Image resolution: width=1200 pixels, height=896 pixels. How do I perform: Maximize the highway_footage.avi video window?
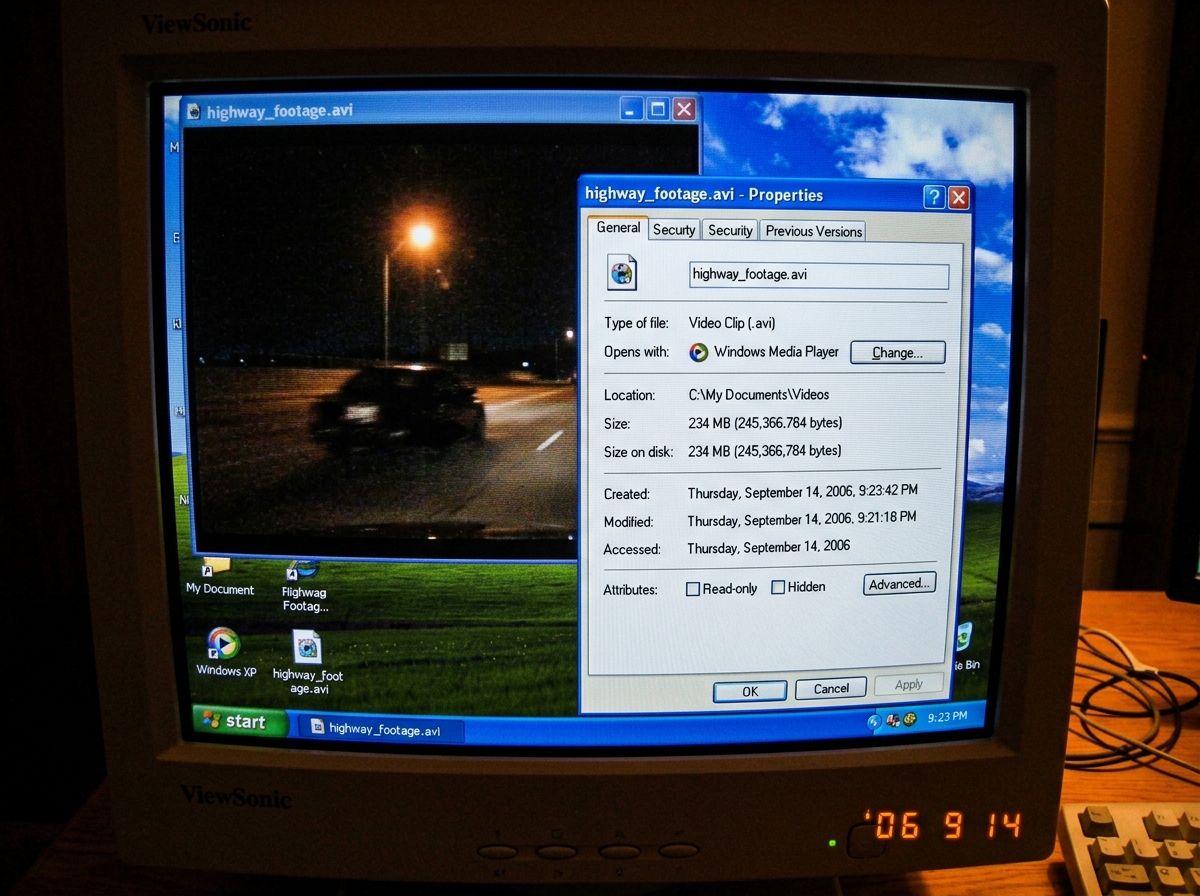pyautogui.click(x=657, y=109)
